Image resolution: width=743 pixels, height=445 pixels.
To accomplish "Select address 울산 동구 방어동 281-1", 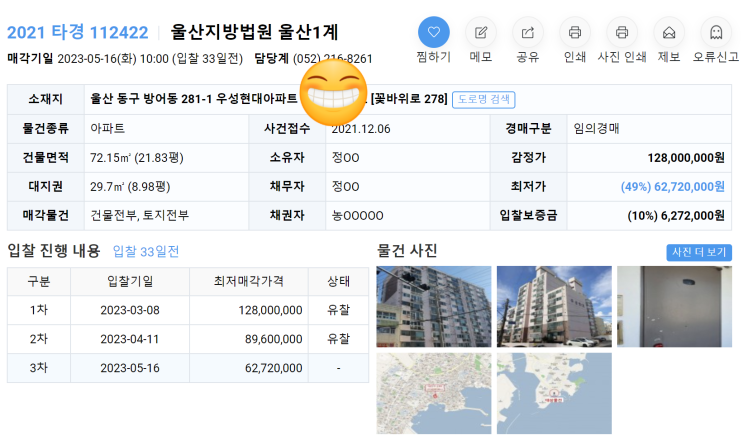I will coord(152,99).
